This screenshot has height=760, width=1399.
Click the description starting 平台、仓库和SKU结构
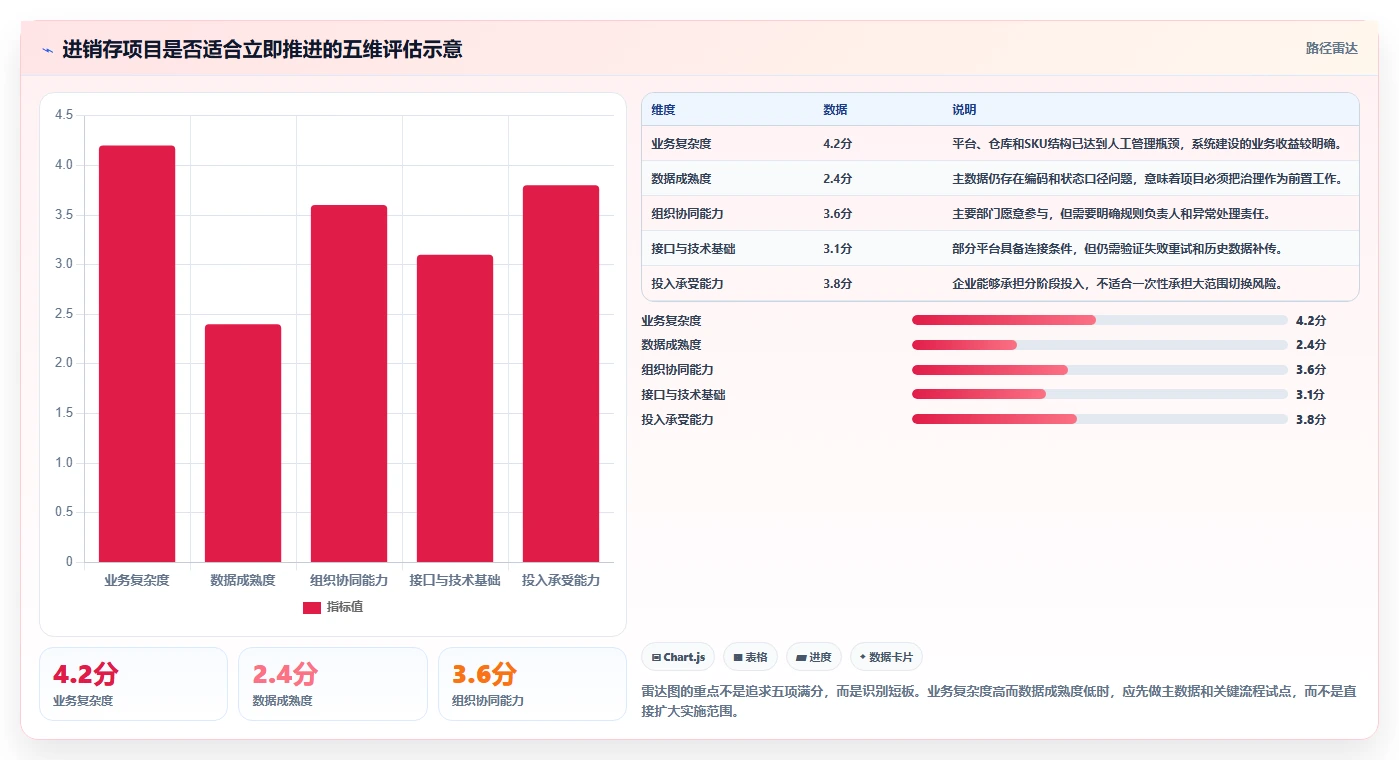click(1146, 144)
